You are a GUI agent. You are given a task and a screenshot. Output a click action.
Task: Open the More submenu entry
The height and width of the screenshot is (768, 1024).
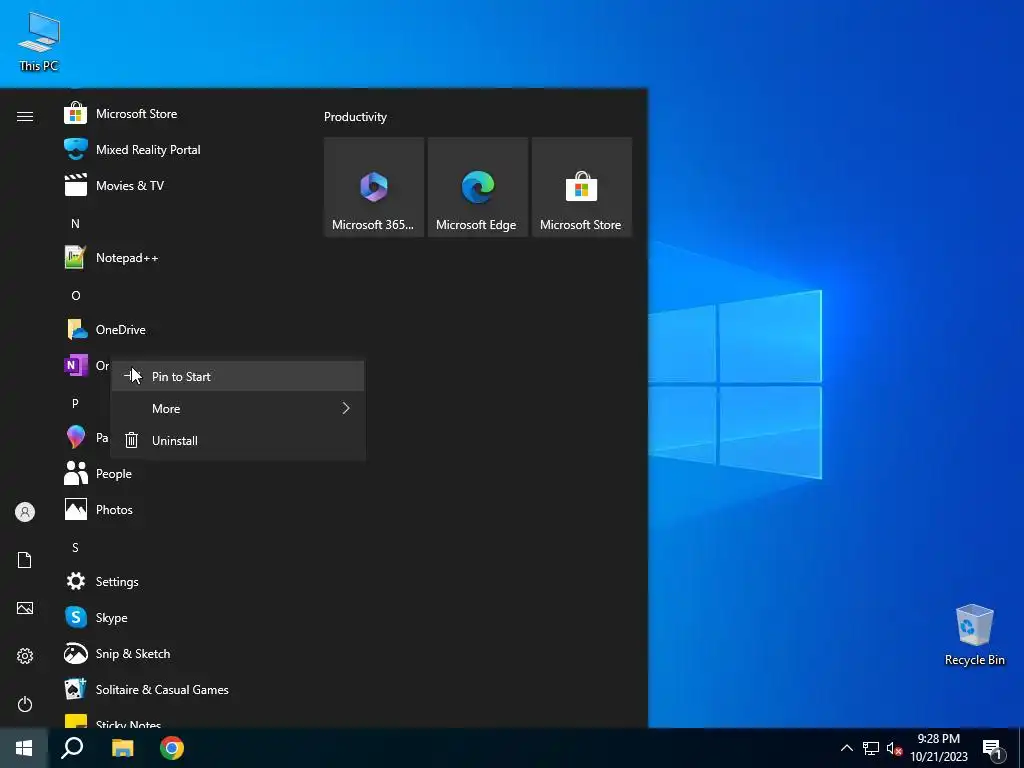[x=238, y=408]
